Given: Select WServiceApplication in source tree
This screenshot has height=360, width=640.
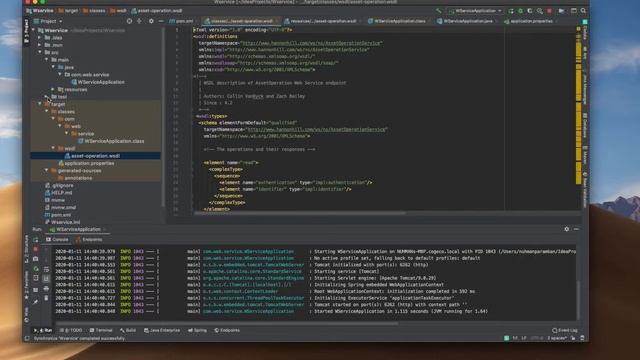Looking at the screenshot, I should (x=98, y=82).
